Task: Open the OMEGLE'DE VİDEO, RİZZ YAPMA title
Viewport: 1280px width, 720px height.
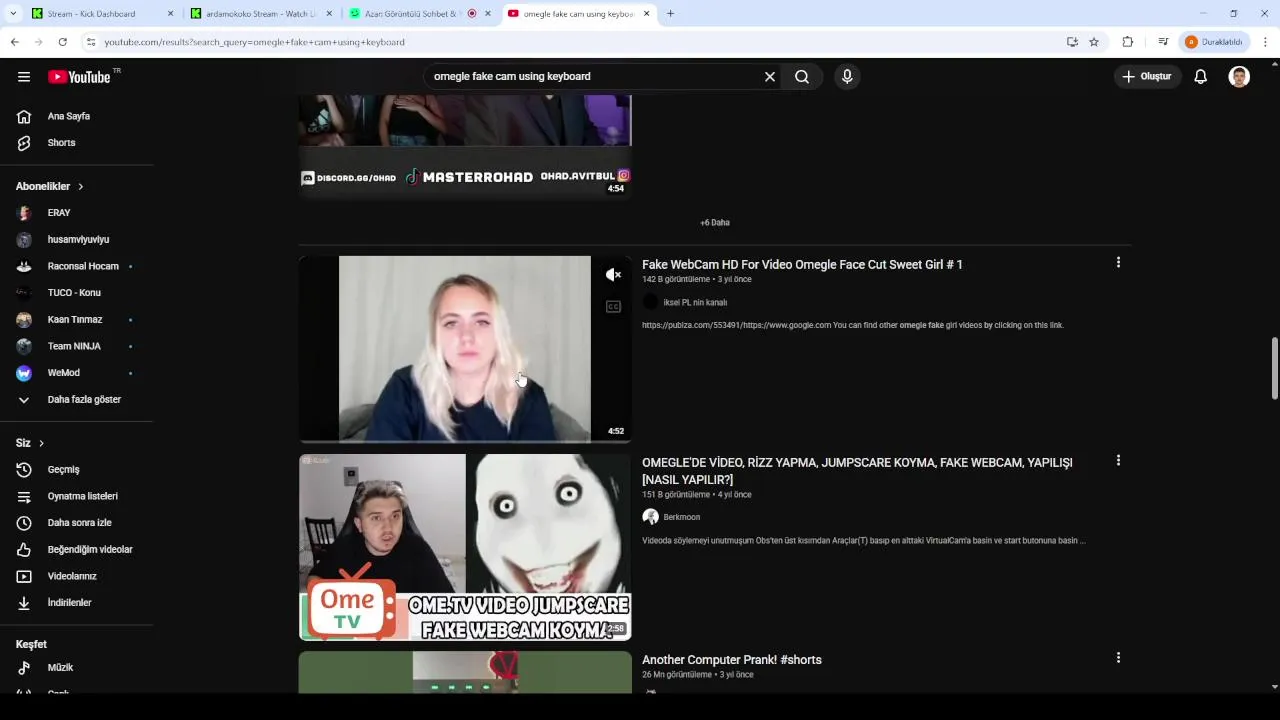Action: pos(857,471)
